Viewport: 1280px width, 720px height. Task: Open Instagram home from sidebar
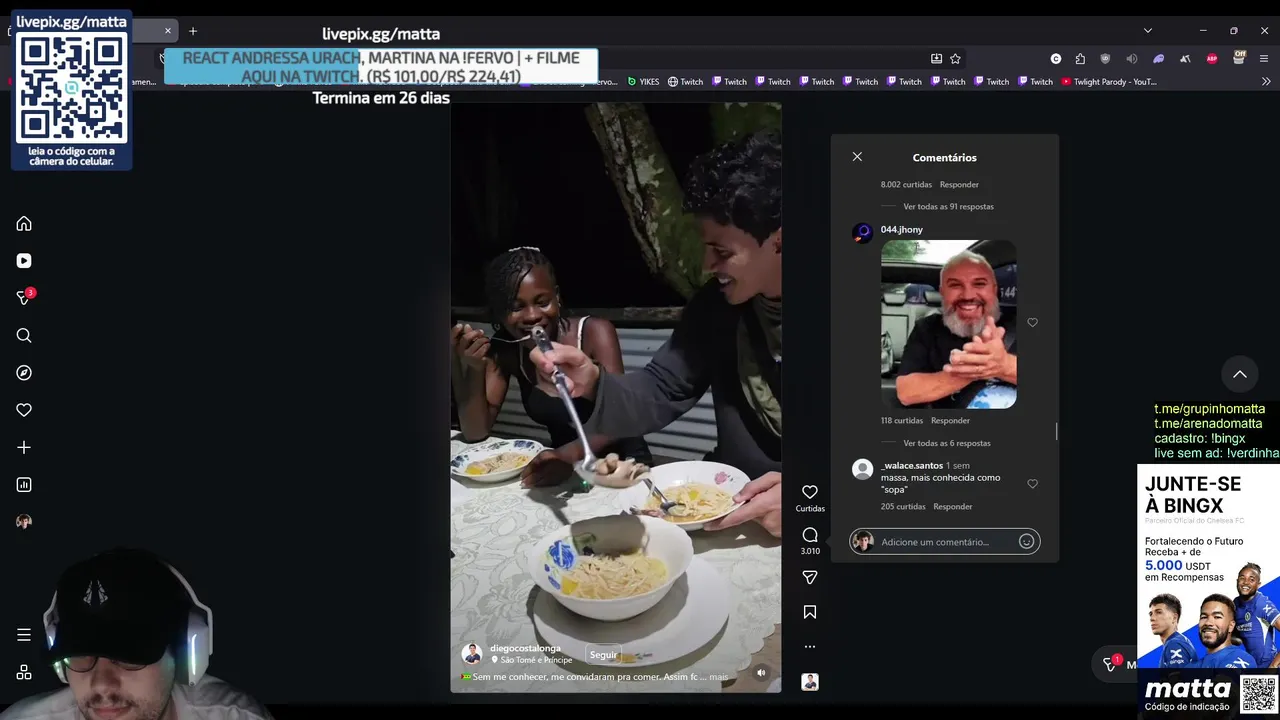[24, 224]
